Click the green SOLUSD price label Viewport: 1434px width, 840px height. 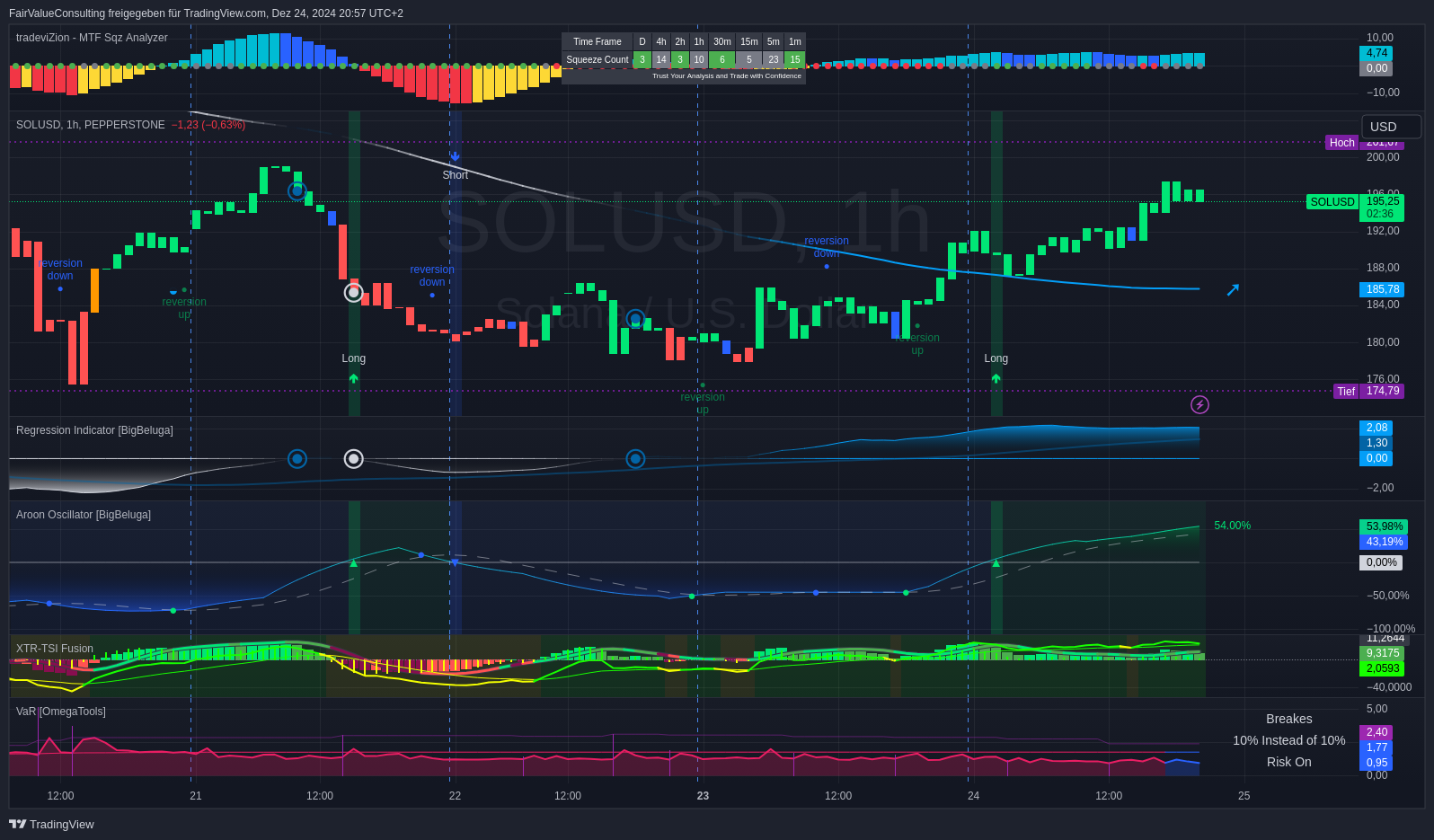[1332, 202]
